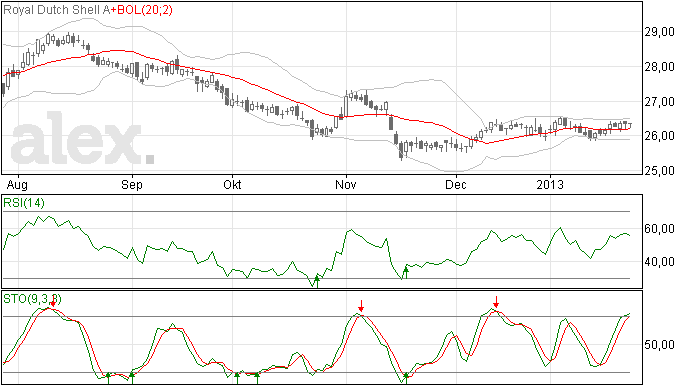Screen dimensions: 690x387
Task: Select the '2013' year label
Action: (550, 184)
